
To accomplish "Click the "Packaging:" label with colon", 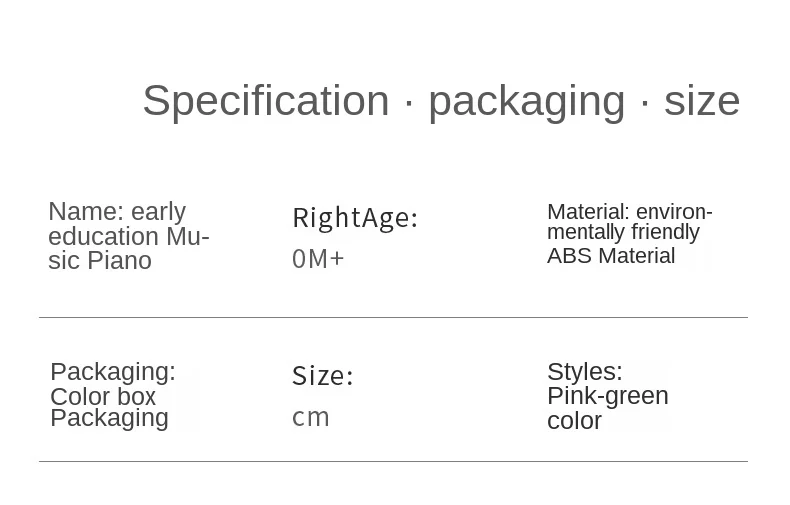I will click(x=113, y=372).
